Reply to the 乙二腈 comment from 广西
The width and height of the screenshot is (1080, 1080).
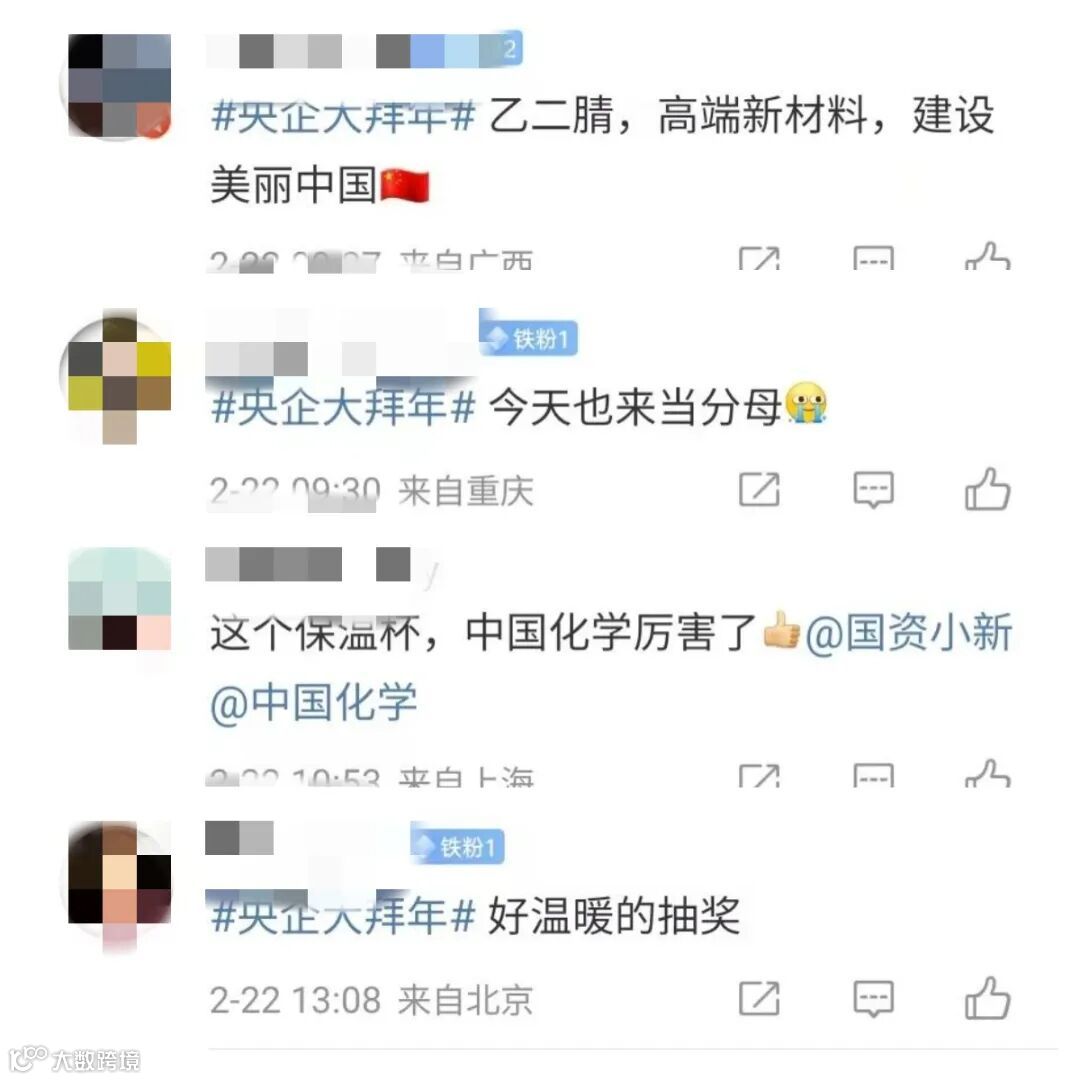873,258
